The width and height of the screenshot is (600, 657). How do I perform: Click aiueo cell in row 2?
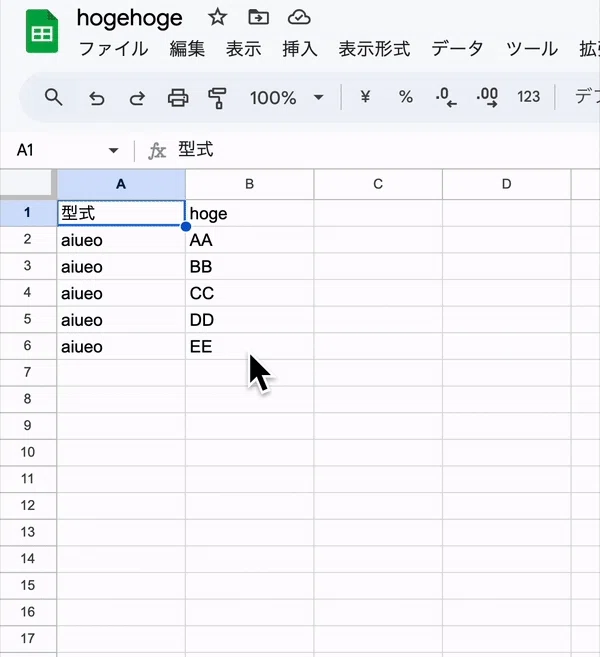coord(121,240)
